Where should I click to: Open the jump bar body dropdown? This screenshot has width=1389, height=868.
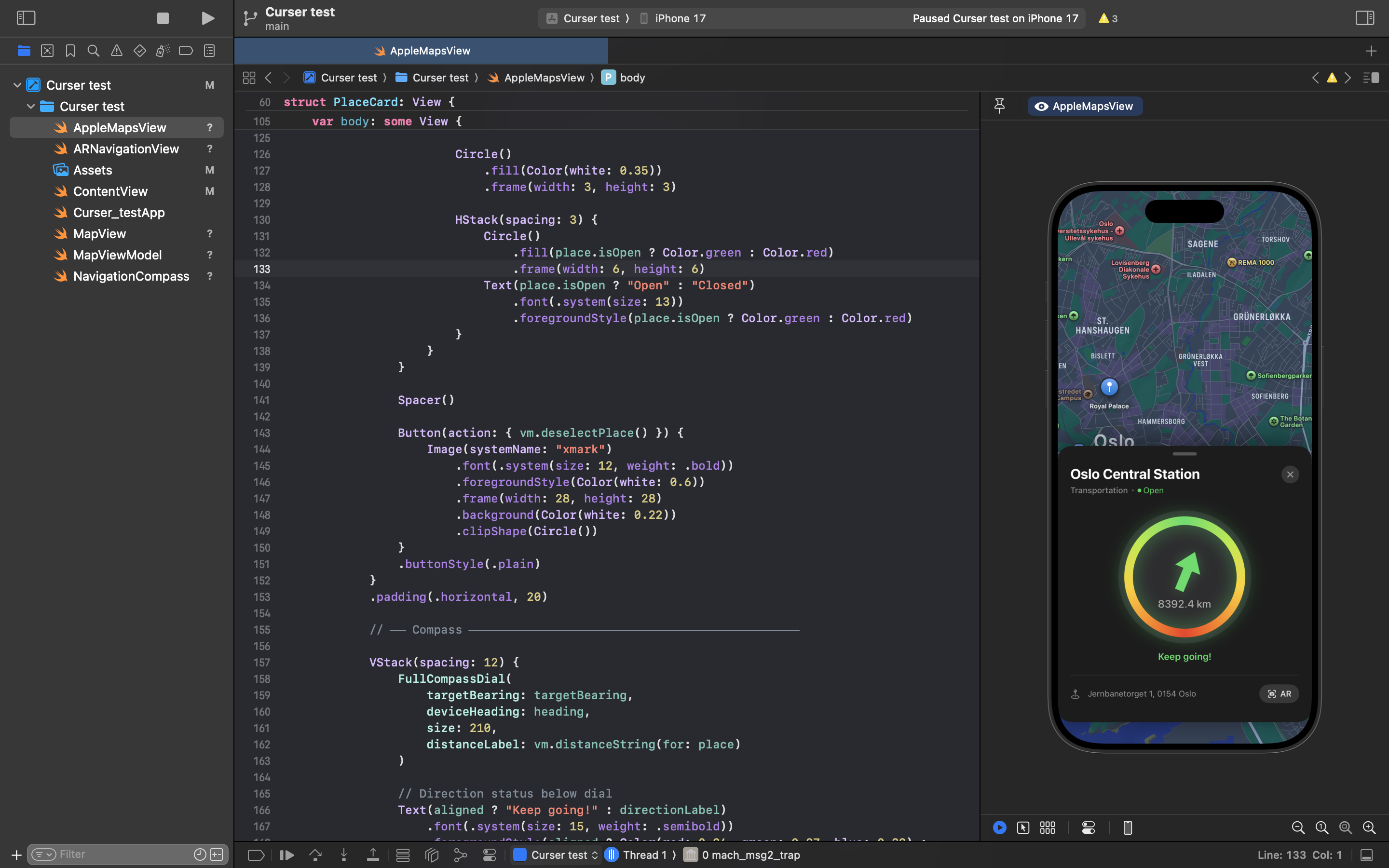pos(631,78)
